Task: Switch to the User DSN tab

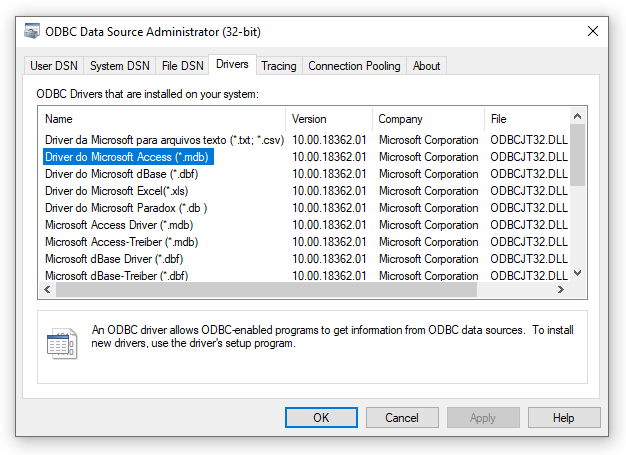Action: 54,66
